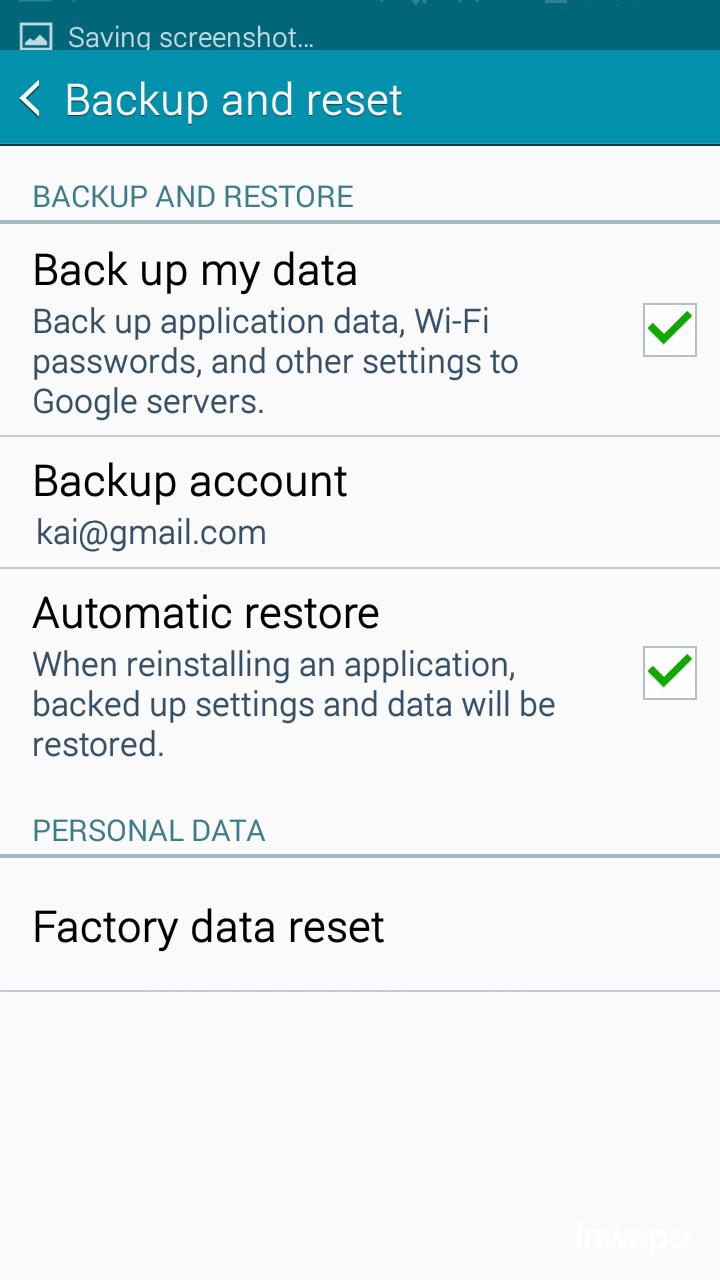Tap the kai@gmail.com account email

pos(151,532)
